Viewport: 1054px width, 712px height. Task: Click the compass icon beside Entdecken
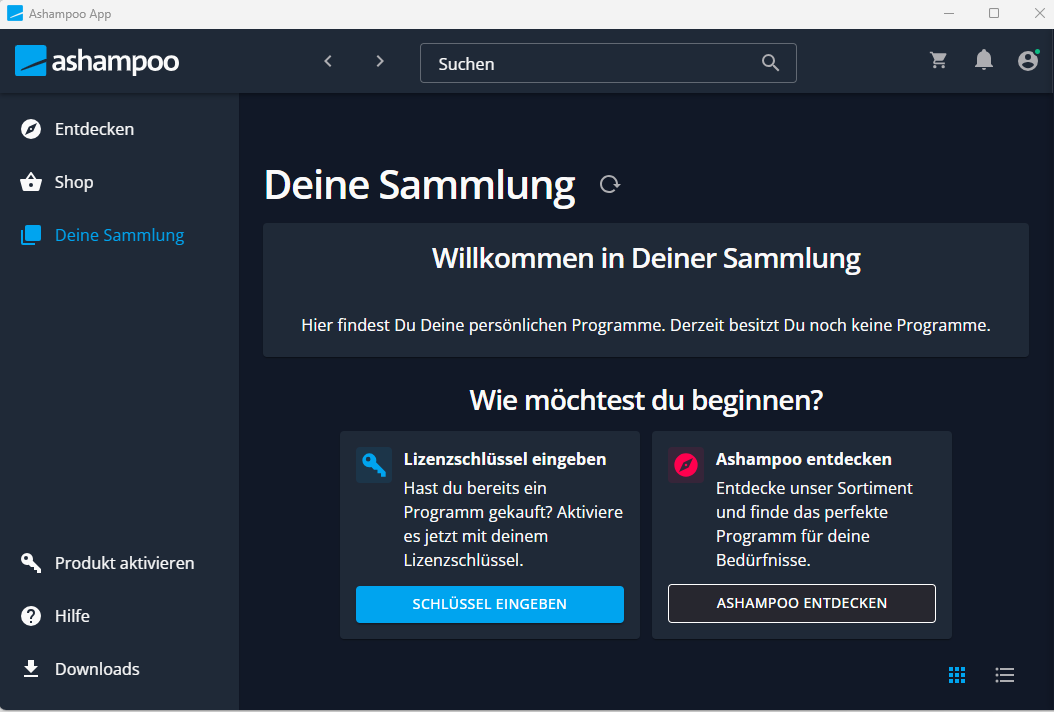click(x=31, y=129)
